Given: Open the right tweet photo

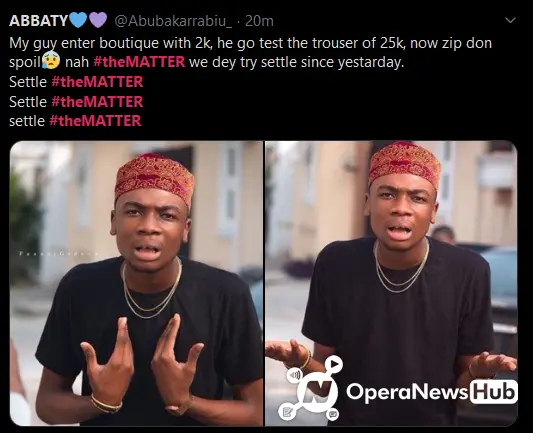Looking at the screenshot, I should (391, 283).
